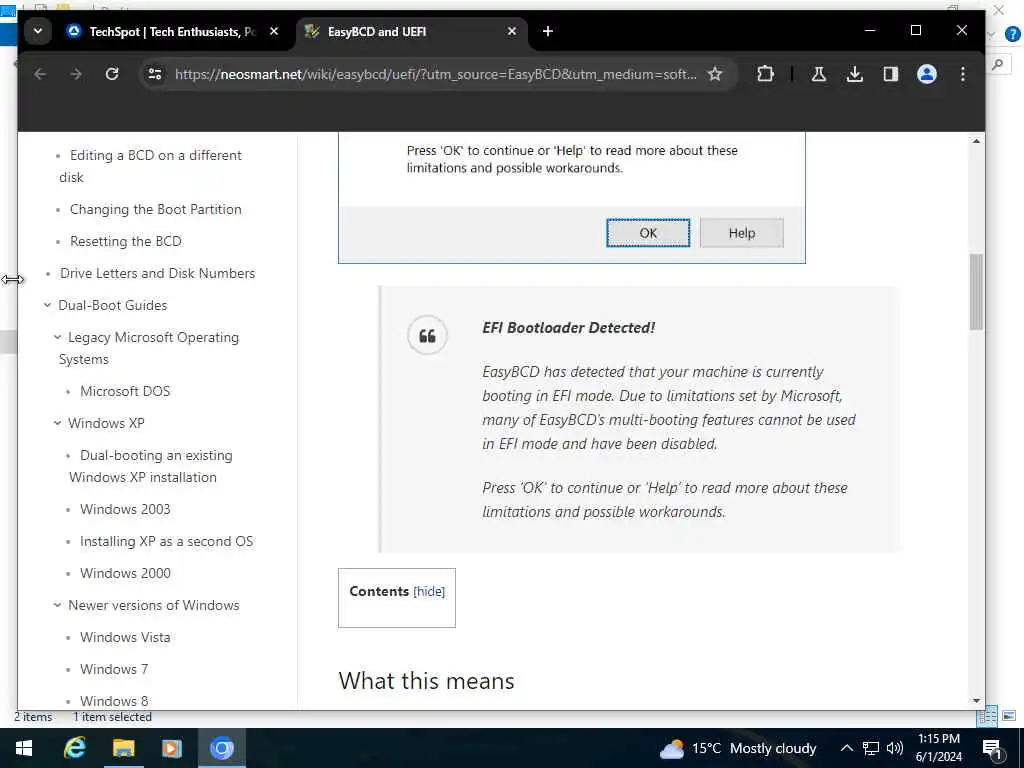Open the Windows XP sidebar entry

click(106, 423)
